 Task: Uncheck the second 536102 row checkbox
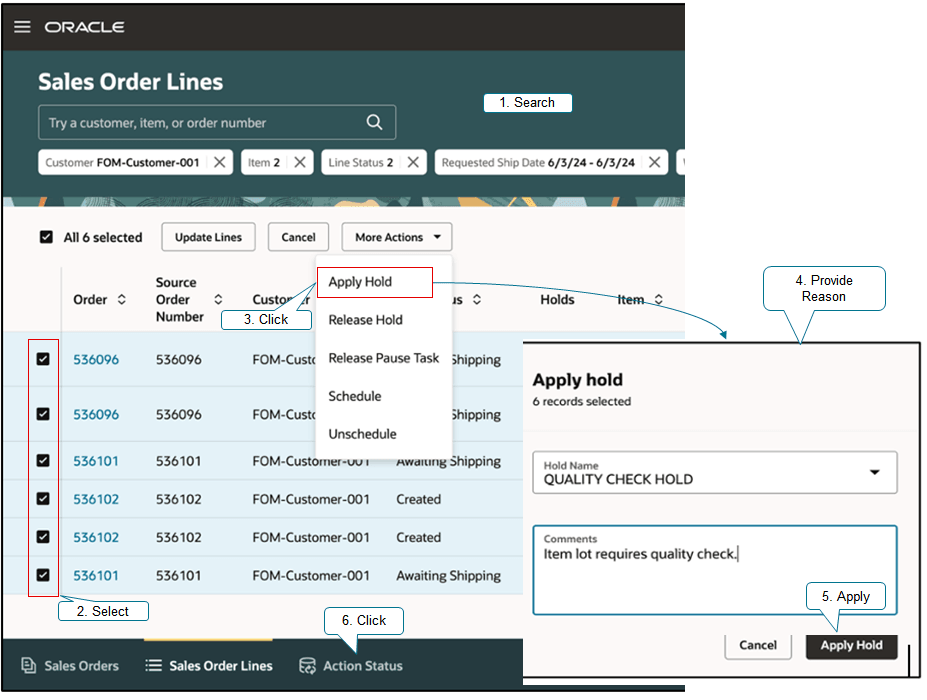click(x=43, y=537)
